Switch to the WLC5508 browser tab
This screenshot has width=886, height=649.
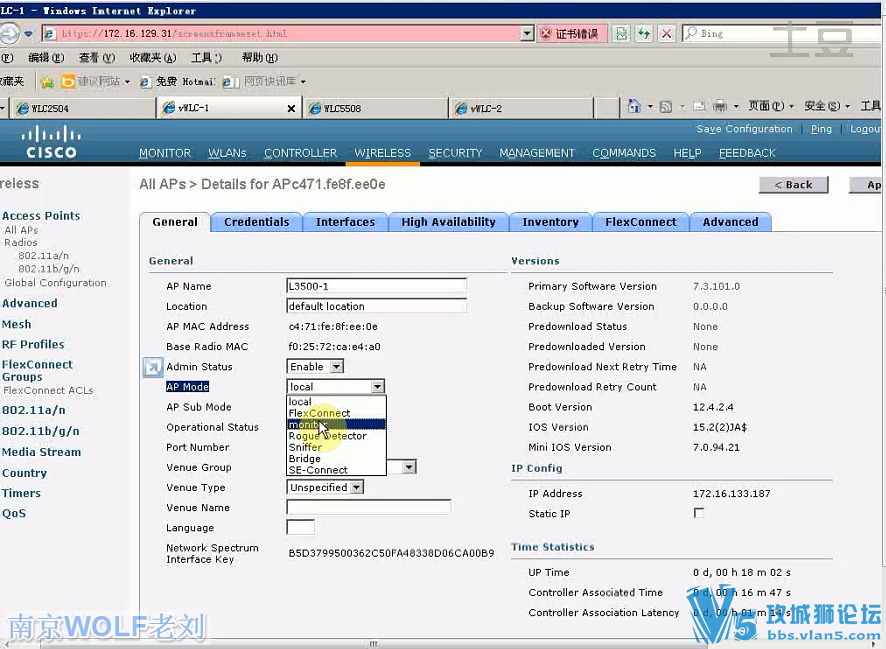pyautogui.click(x=376, y=108)
